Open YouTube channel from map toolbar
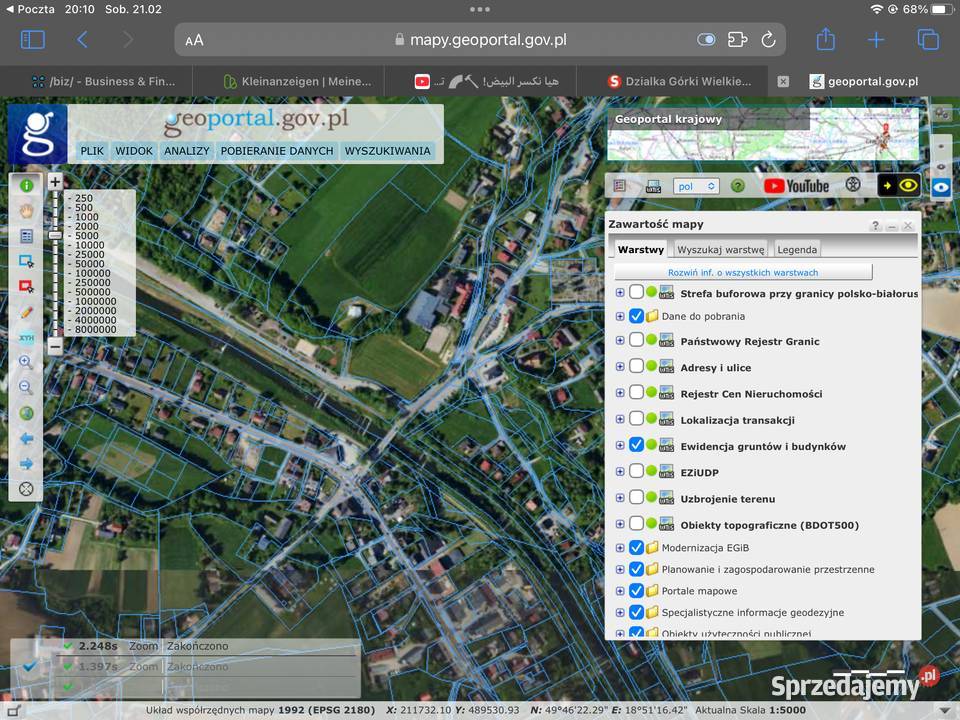 [796, 186]
